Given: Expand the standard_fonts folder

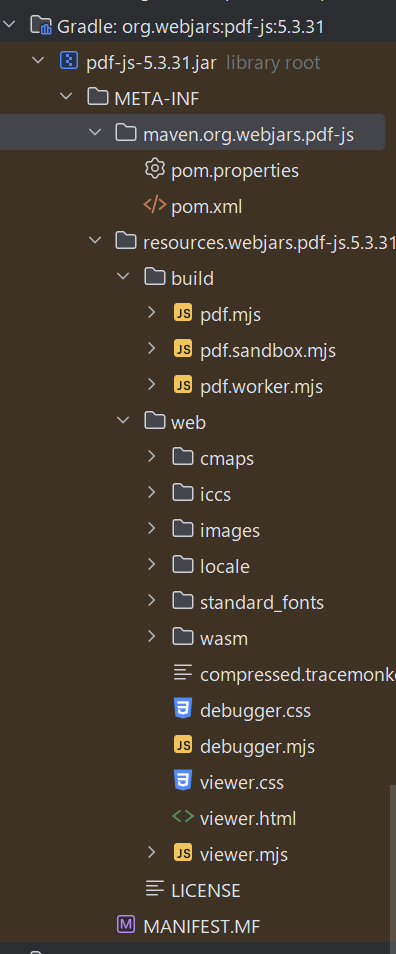Looking at the screenshot, I should pos(152,601).
